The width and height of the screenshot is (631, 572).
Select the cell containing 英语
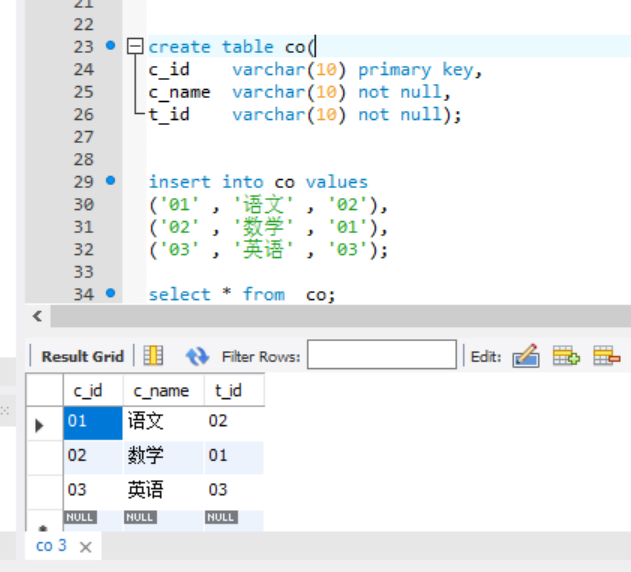click(x=163, y=491)
